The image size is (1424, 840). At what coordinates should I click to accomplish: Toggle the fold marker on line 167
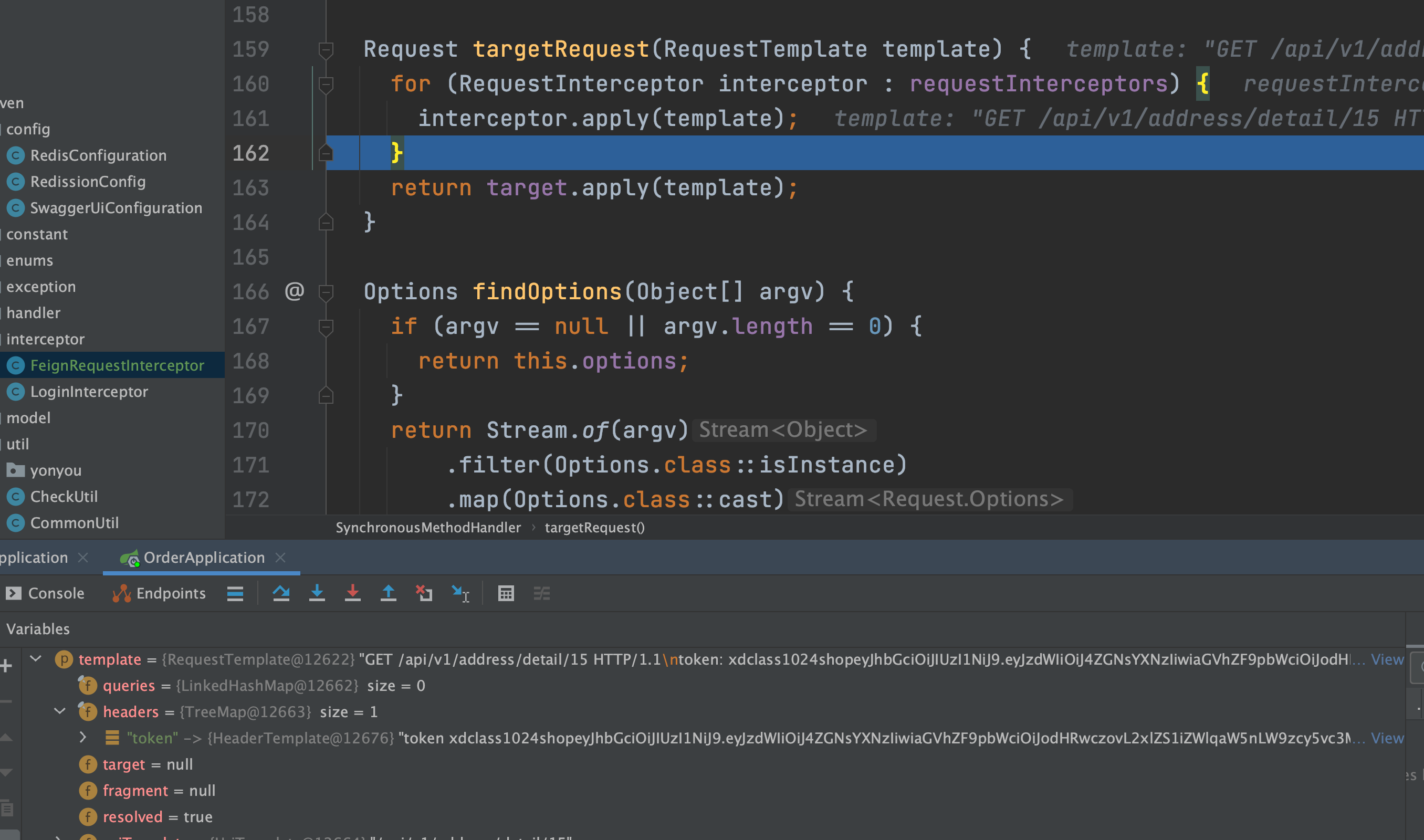pos(326,326)
